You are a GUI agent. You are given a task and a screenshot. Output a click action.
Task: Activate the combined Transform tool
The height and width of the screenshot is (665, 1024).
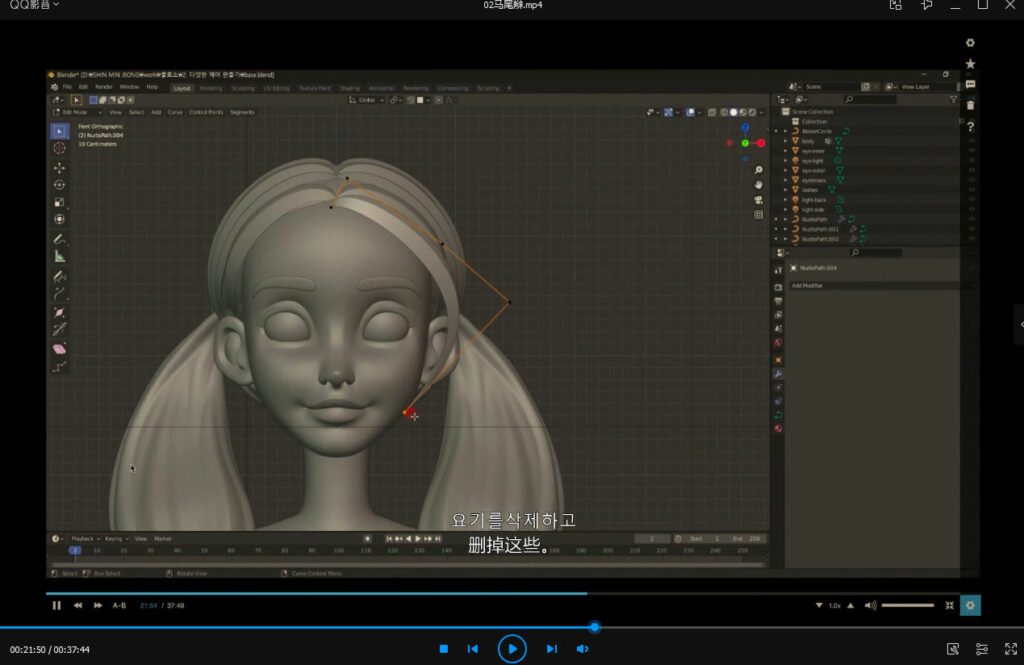(x=59, y=219)
